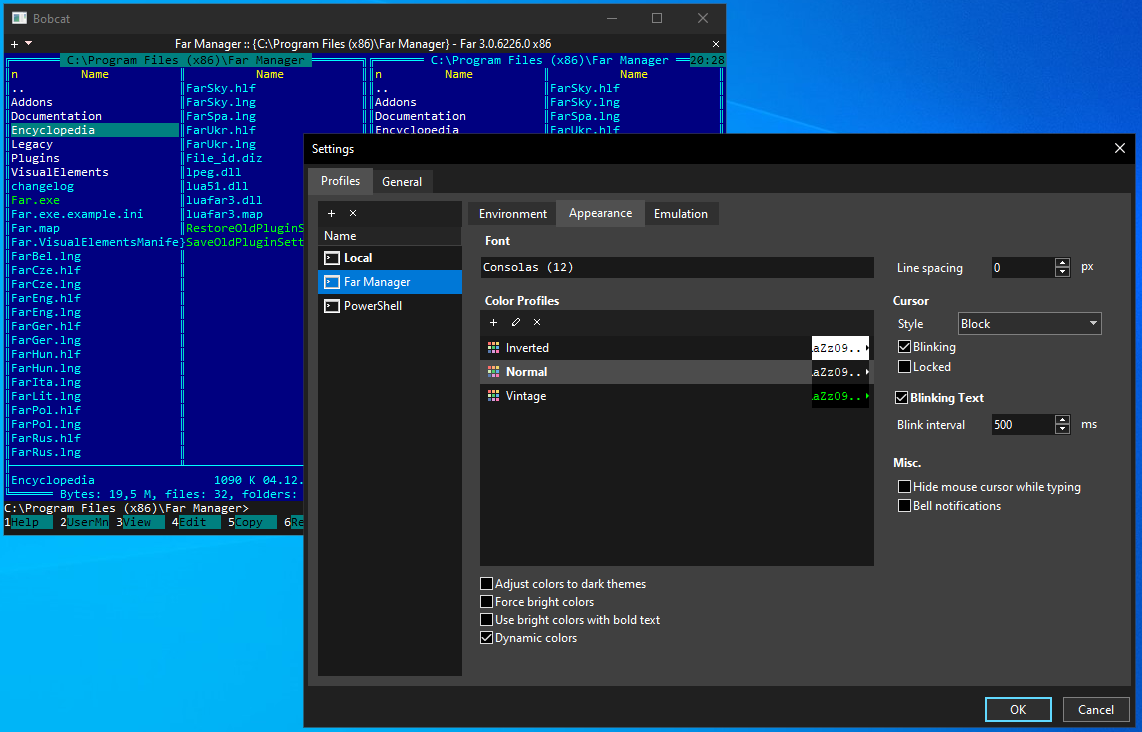This screenshot has height=732, width=1142.
Task: Add a new color profile
Action: click(x=493, y=322)
